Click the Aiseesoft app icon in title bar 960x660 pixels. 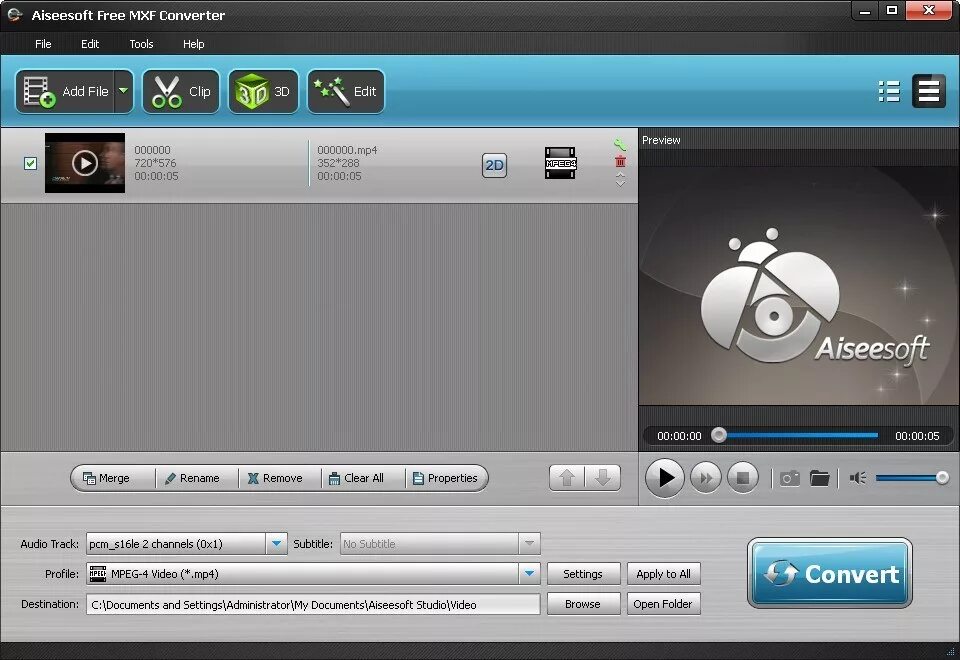(15, 15)
